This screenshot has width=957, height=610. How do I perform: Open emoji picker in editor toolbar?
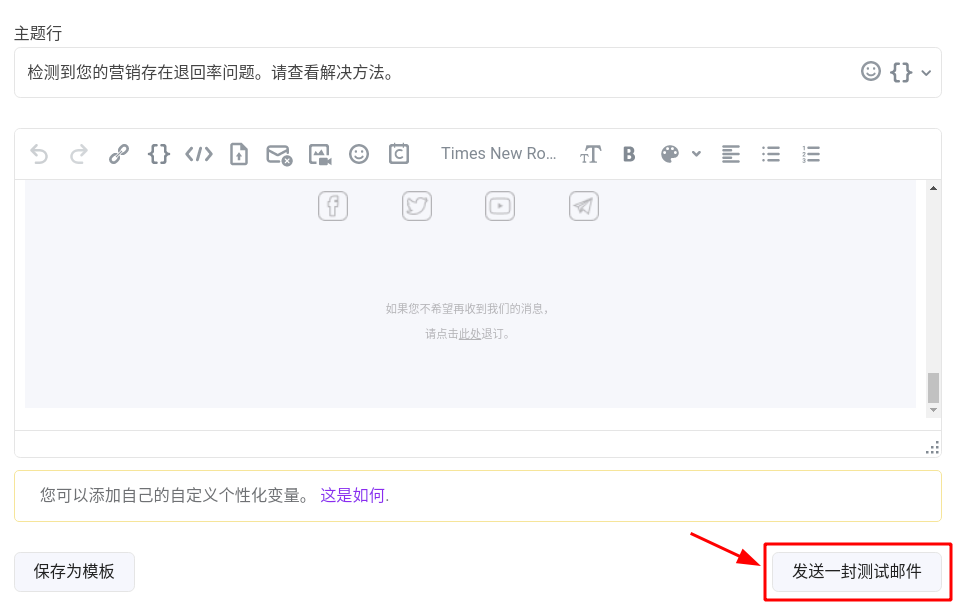359,154
